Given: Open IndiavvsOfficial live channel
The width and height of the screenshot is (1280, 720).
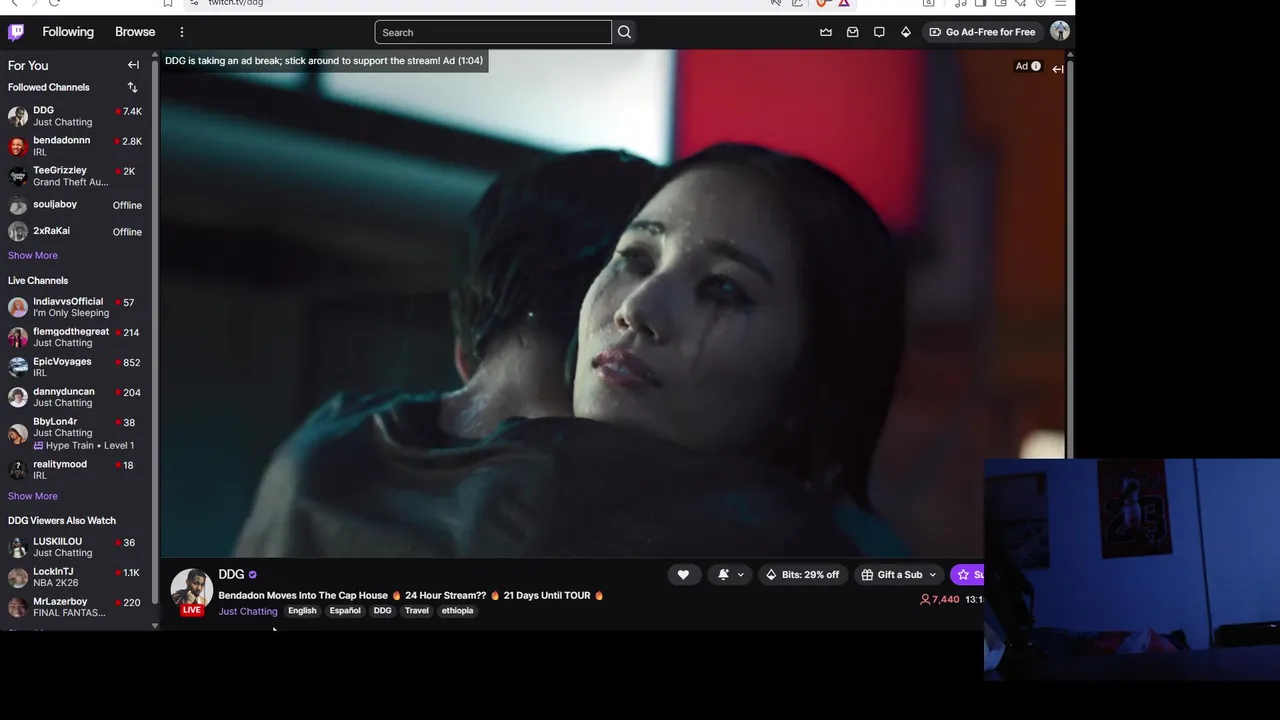Looking at the screenshot, I should 75,307.
